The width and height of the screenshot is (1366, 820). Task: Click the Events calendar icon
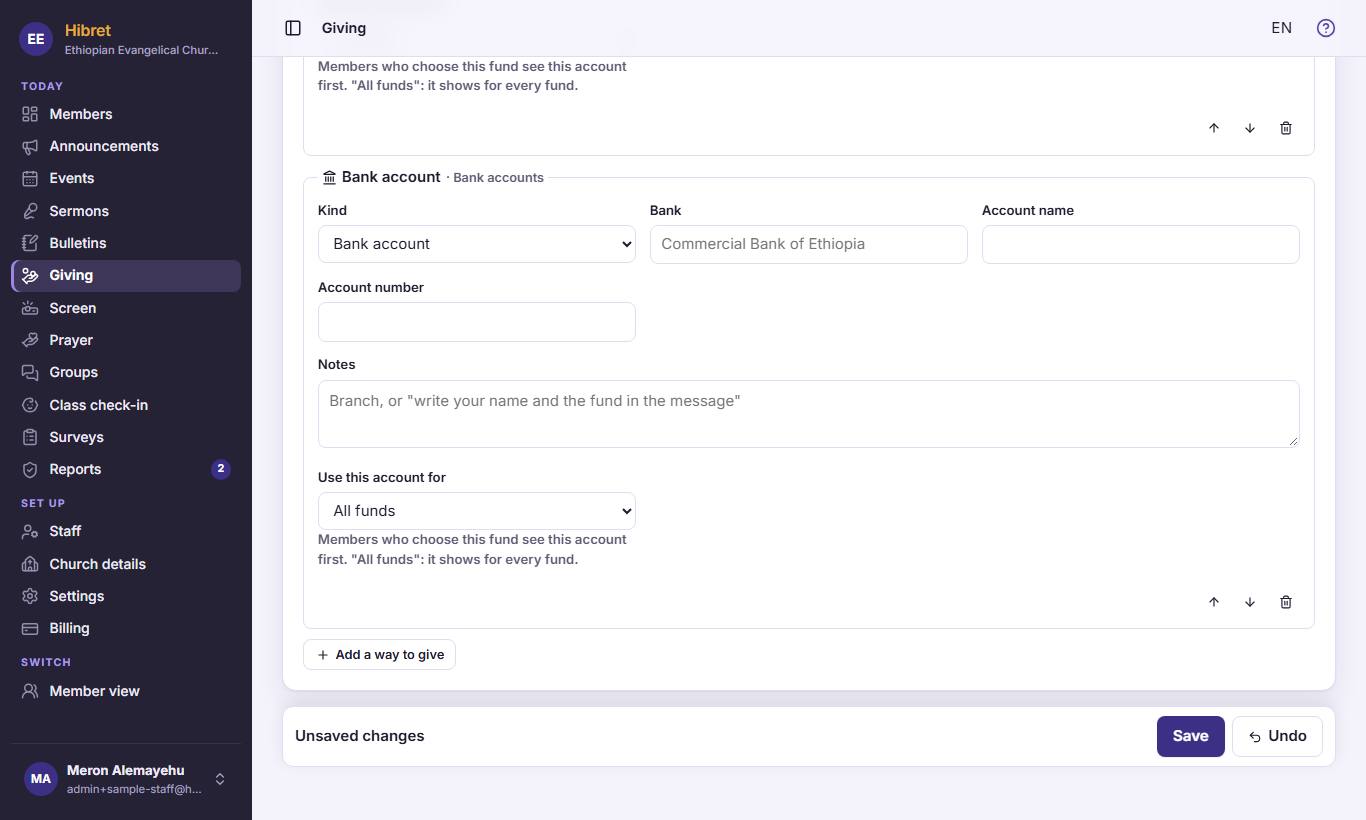[30, 178]
